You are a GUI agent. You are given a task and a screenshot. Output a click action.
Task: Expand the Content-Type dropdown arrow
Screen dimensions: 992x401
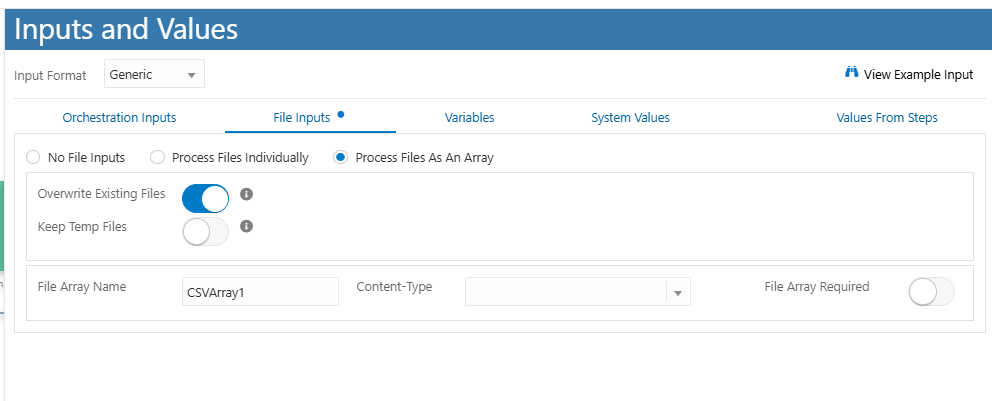click(678, 293)
